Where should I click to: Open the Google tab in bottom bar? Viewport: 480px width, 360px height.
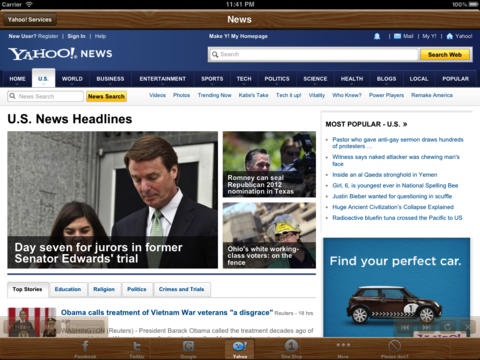188,349
